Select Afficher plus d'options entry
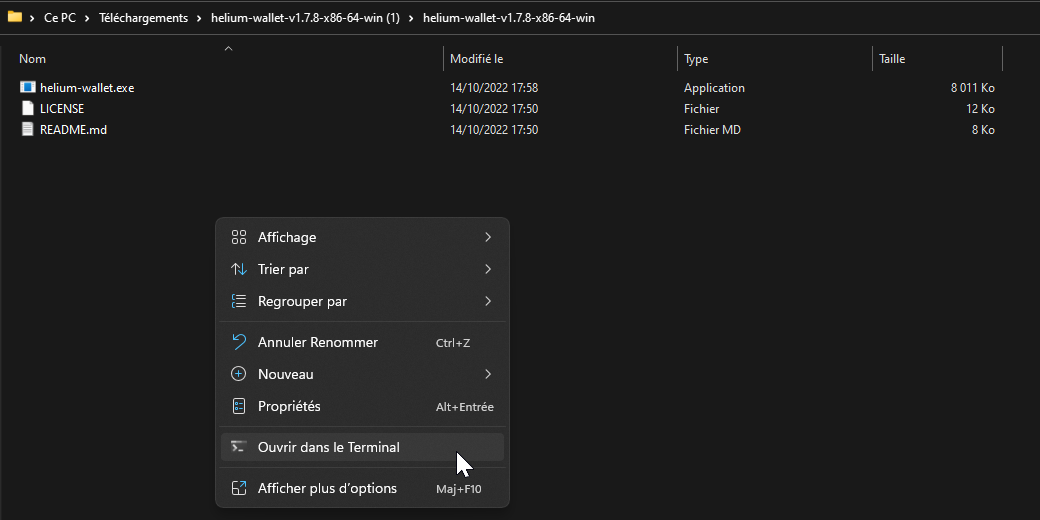This screenshot has width=1040, height=520. [327, 489]
